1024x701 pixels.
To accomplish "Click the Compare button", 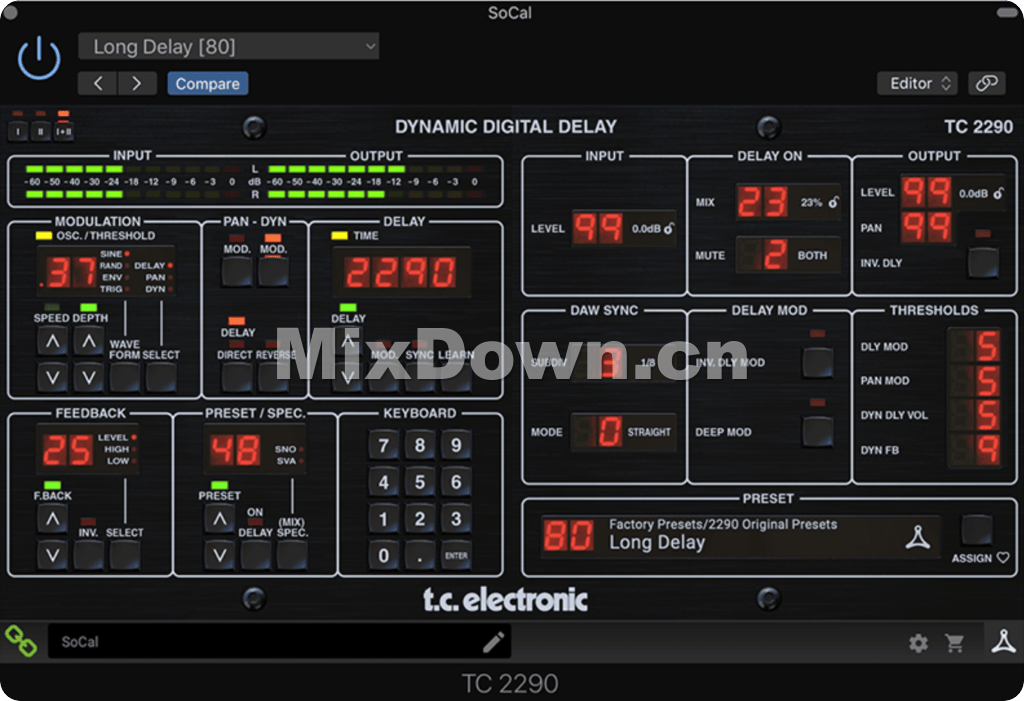I will (x=208, y=84).
